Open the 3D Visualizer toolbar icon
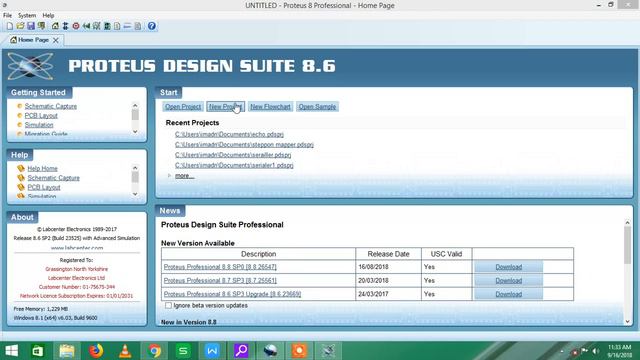This screenshot has height=360, width=640. (x=86, y=26)
